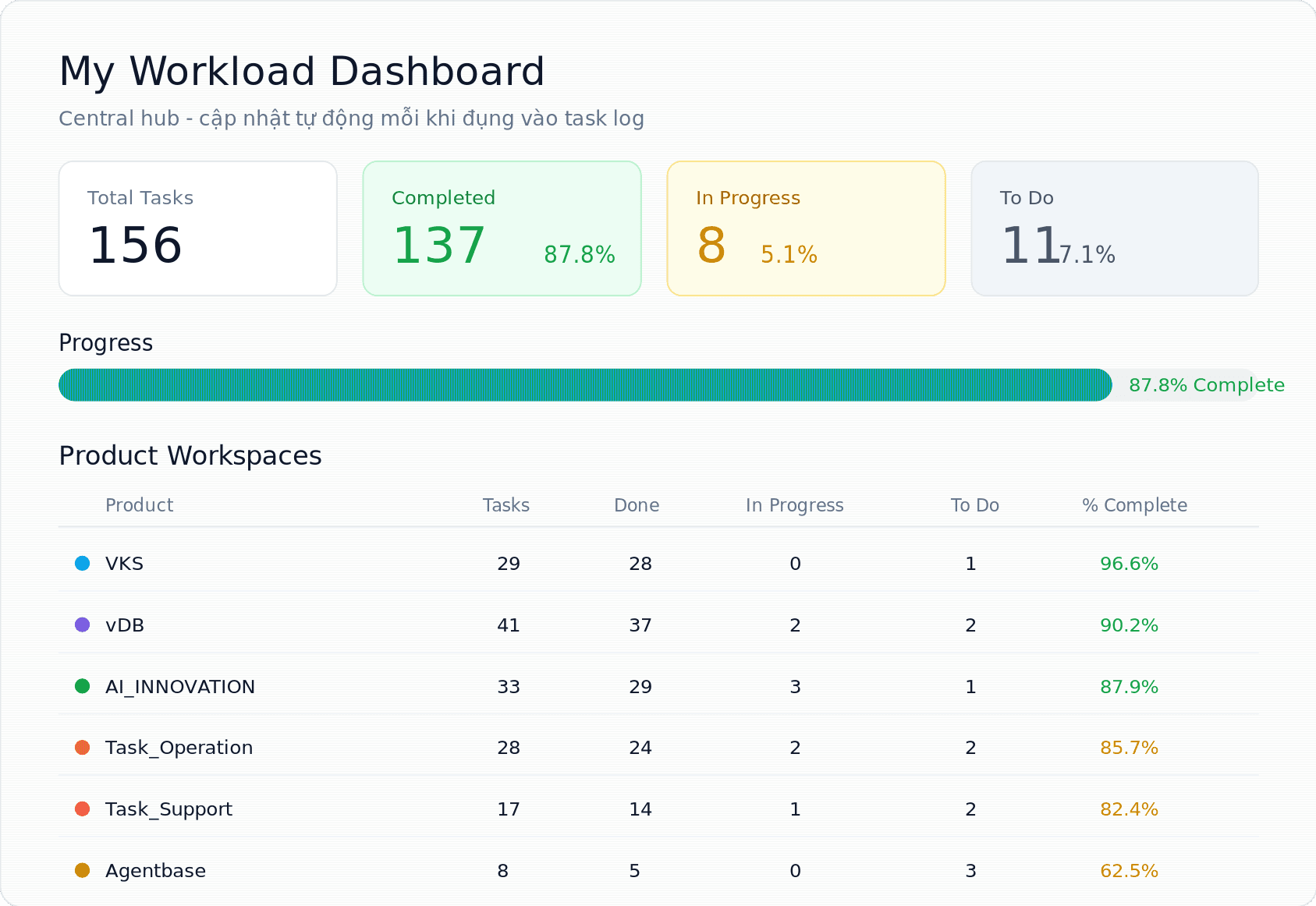Click the teal progress bar fill
The height and width of the screenshot is (906, 1316).
[585, 385]
